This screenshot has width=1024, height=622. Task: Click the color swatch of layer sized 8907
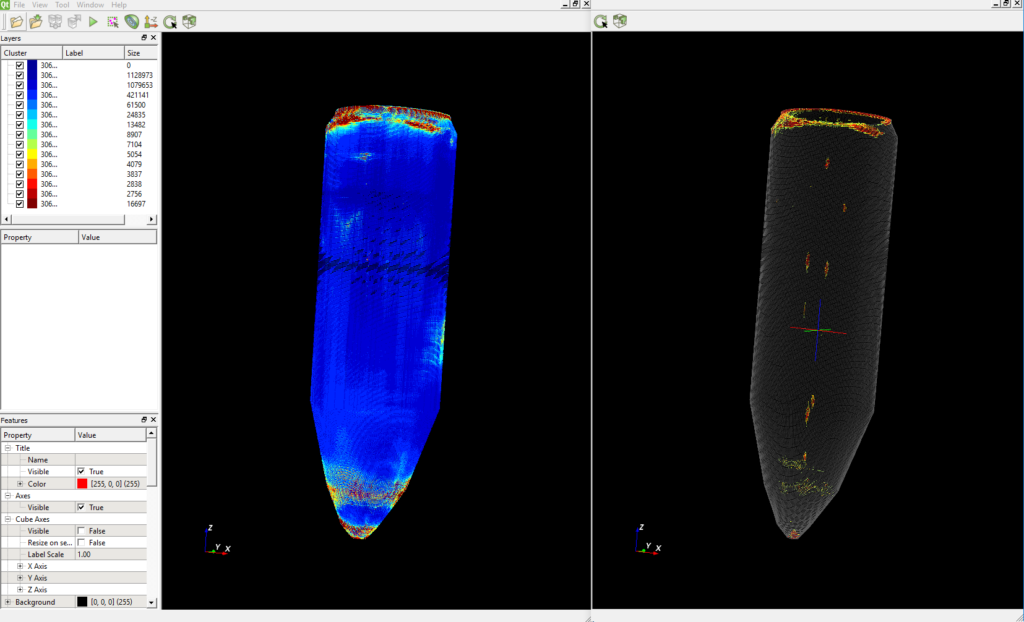click(32, 135)
